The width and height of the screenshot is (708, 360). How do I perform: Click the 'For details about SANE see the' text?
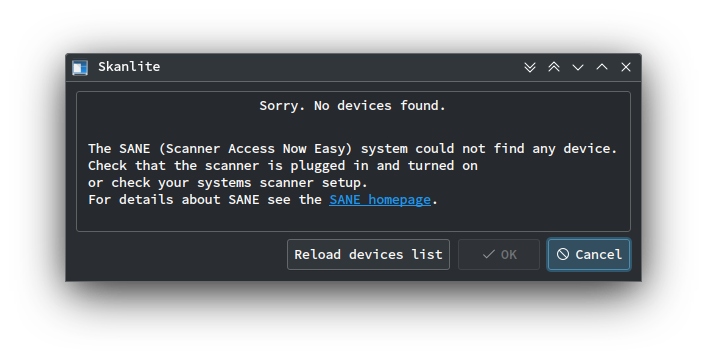coord(205,200)
